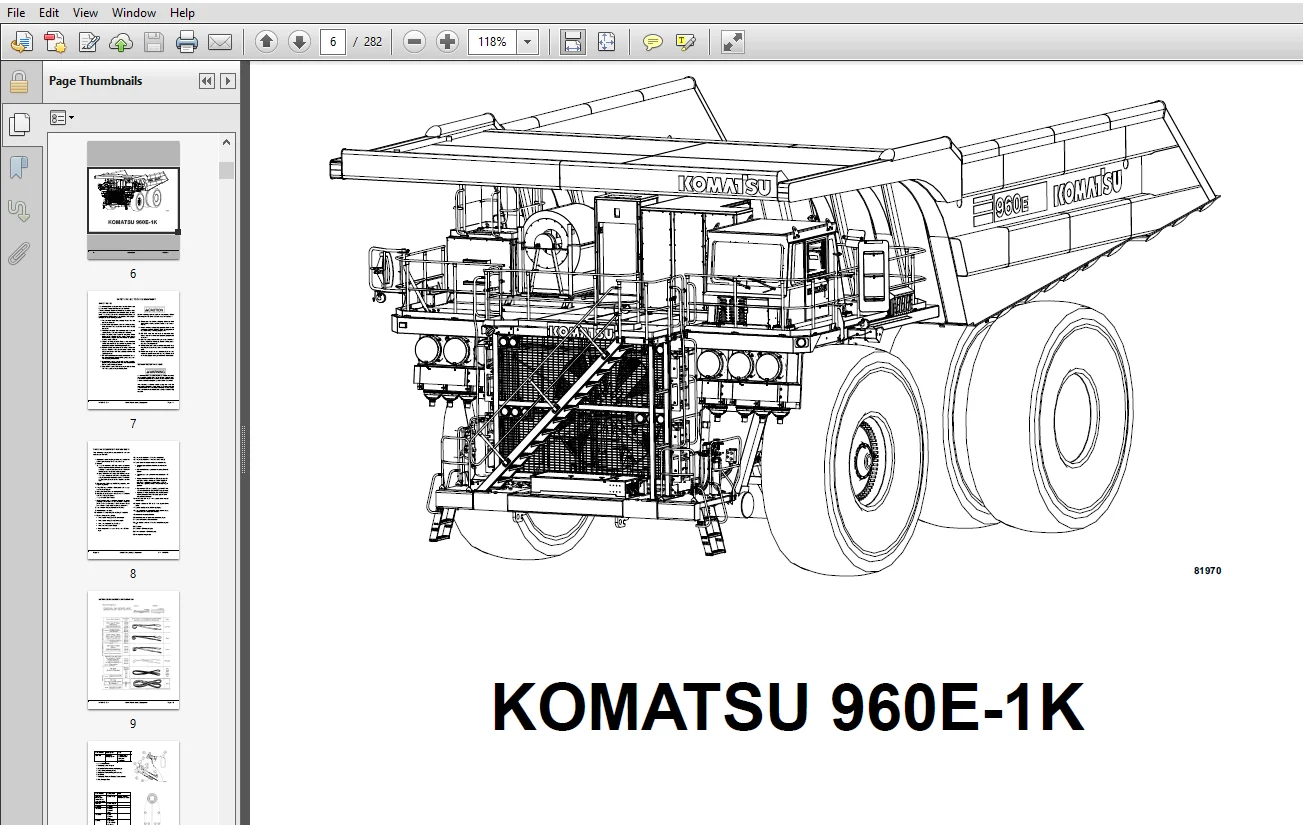Image resolution: width=1303 pixels, height=825 pixels.
Task: Open the Help menu
Action: [x=182, y=13]
